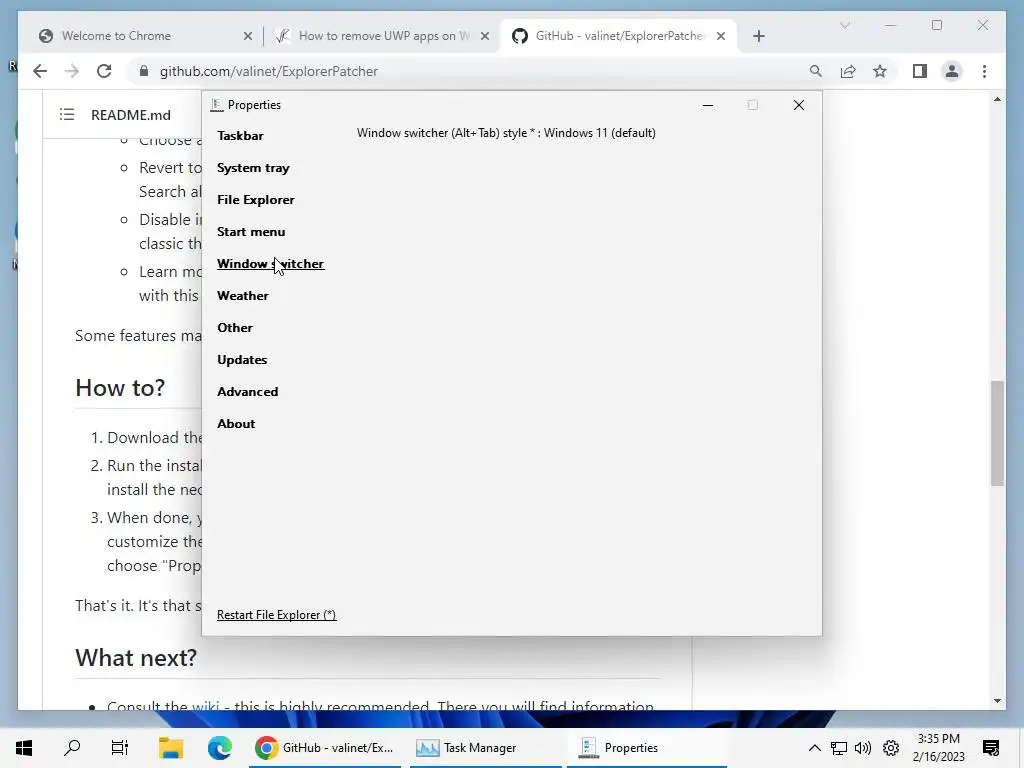
Task: Open Chrome tab search chevron
Action: coord(844,25)
